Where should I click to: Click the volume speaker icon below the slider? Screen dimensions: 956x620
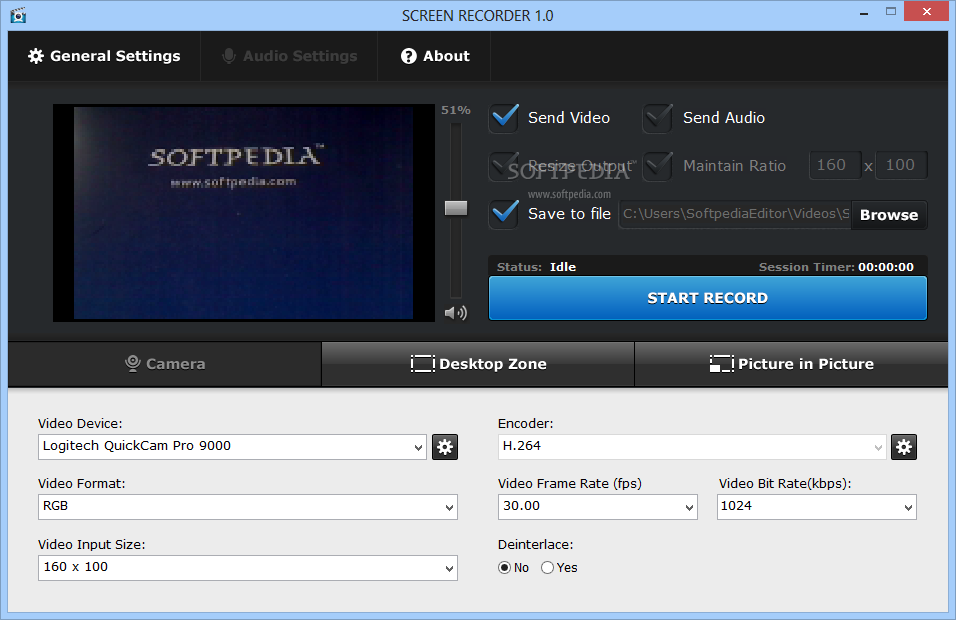click(x=455, y=313)
